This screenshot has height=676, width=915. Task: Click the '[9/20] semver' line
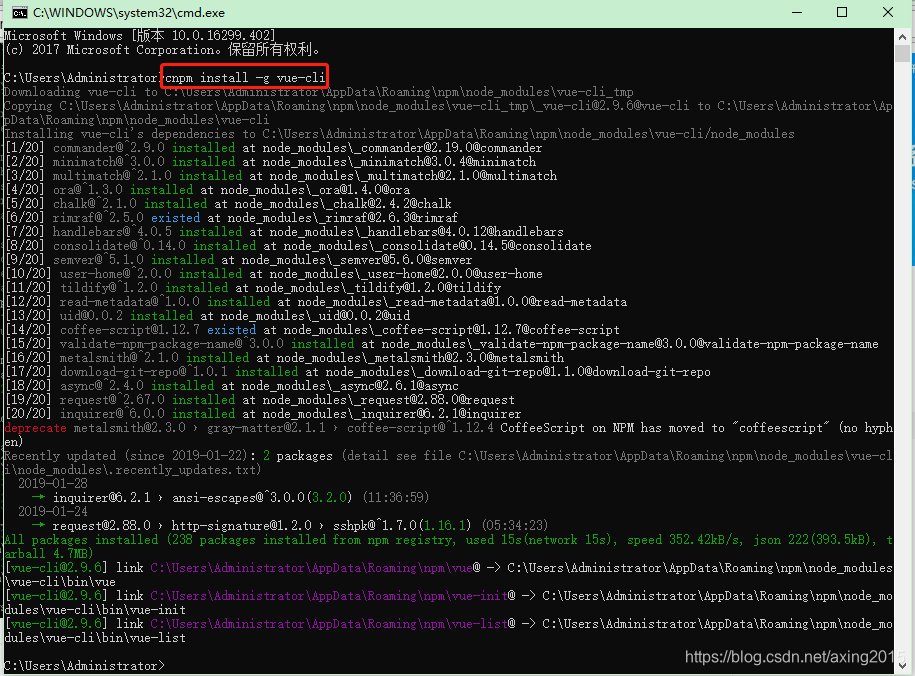pos(239,260)
